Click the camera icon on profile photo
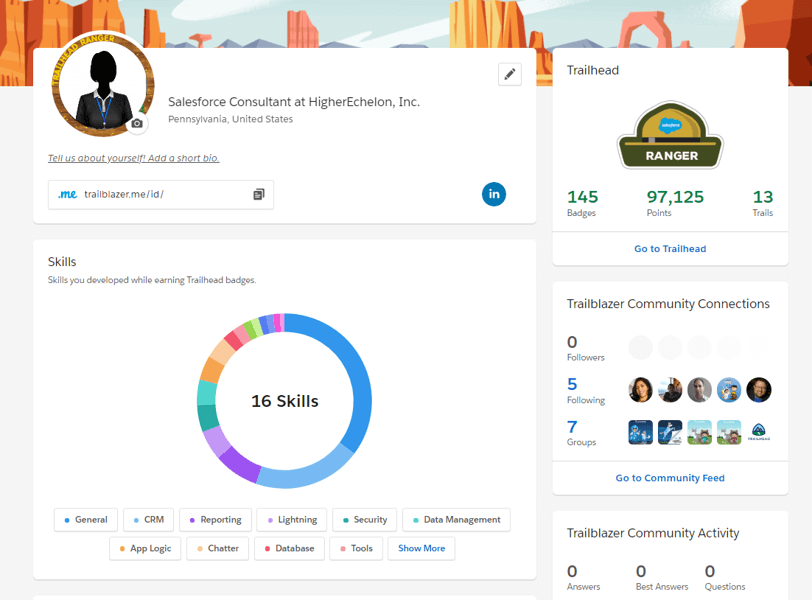The width and height of the screenshot is (812, 600). (137, 123)
